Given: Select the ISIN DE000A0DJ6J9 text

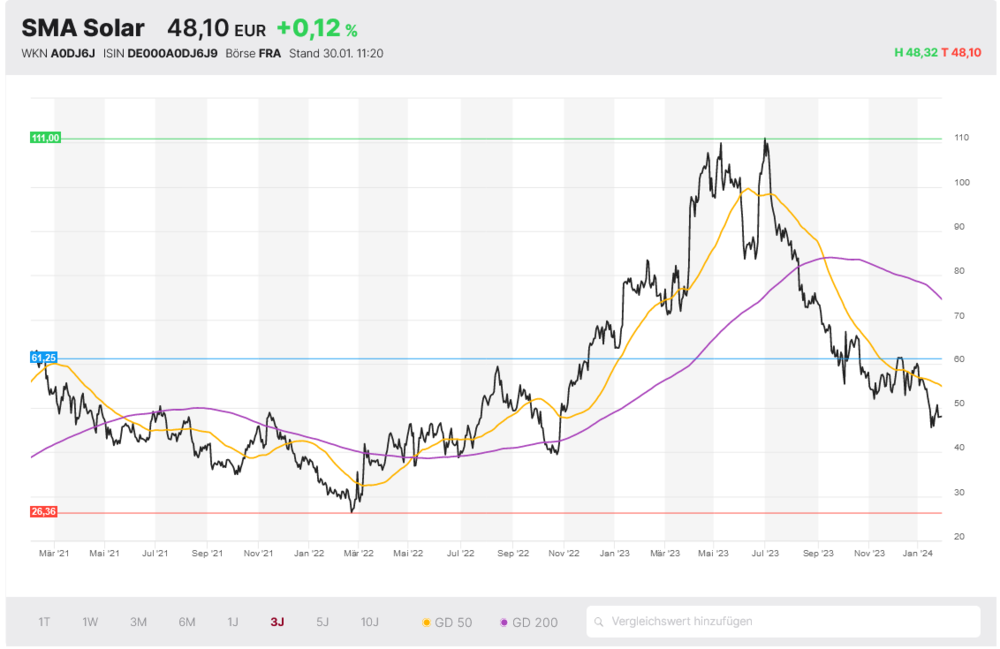Looking at the screenshot, I should [x=160, y=54].
